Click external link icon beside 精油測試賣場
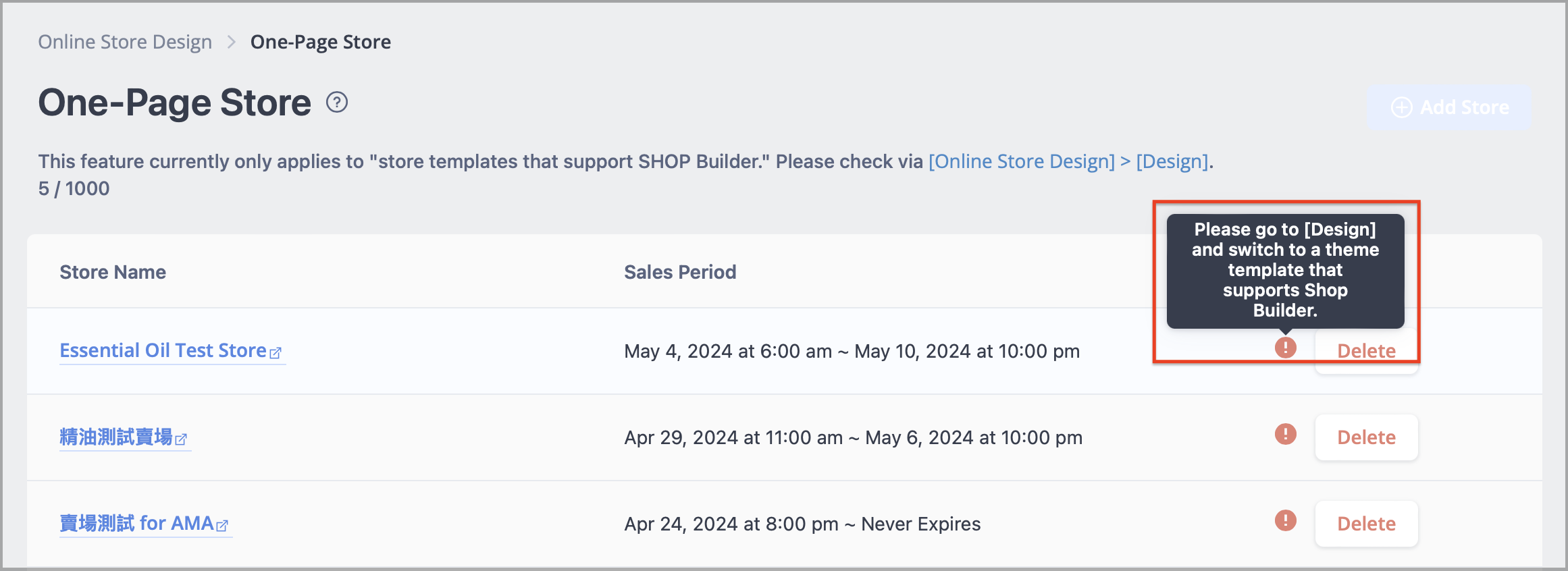This screenshot has height=571, width=1568. (x=182, y=439)
